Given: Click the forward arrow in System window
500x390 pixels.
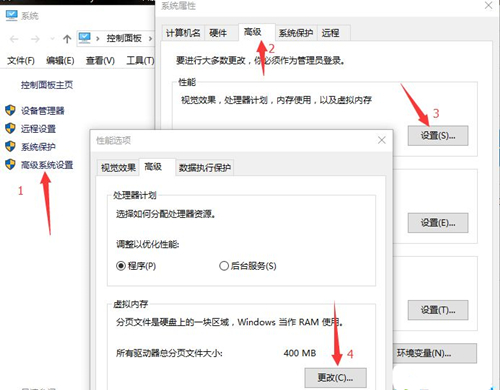Looking at the screenshot, I should pos(35,39).
